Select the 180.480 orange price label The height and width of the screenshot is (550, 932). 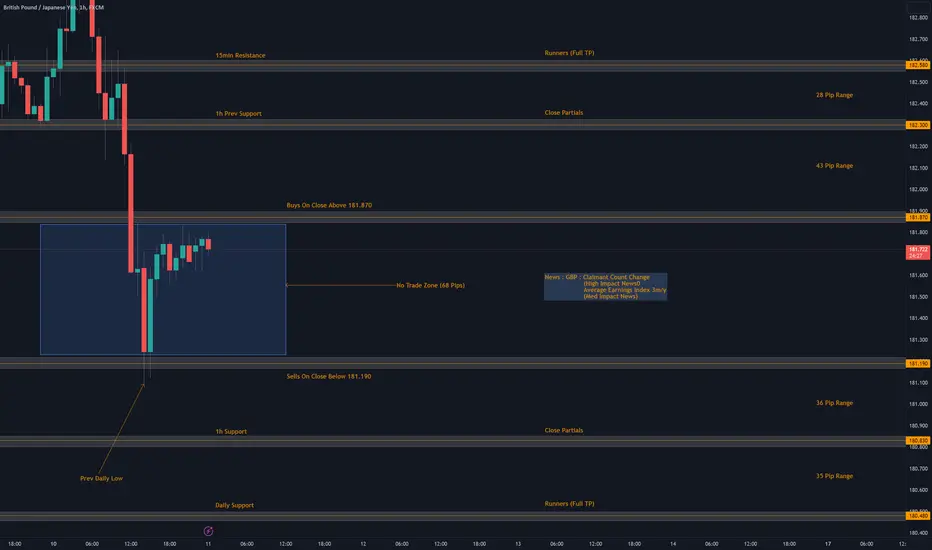click(918, 516)
